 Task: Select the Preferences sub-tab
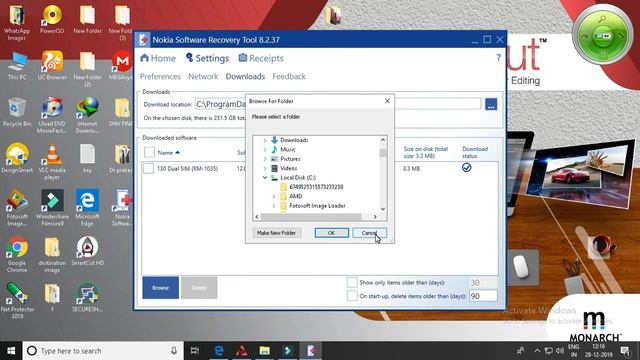(x=160, y=76)
